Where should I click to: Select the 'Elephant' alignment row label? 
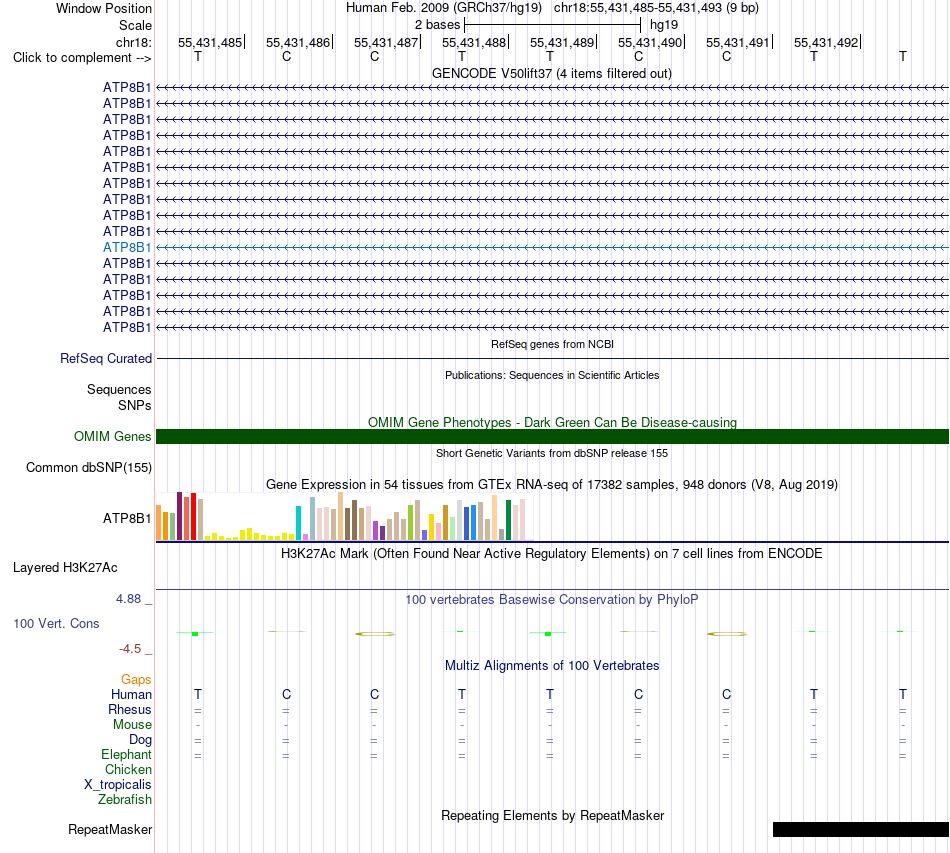click(126, 754)
